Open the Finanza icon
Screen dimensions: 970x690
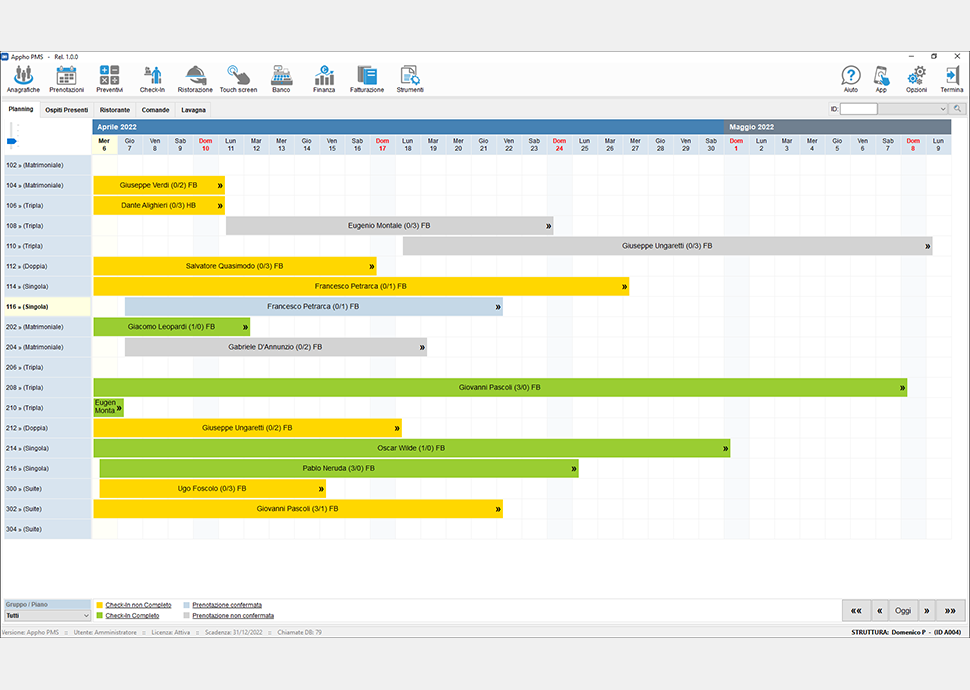[x=324, y=79]
